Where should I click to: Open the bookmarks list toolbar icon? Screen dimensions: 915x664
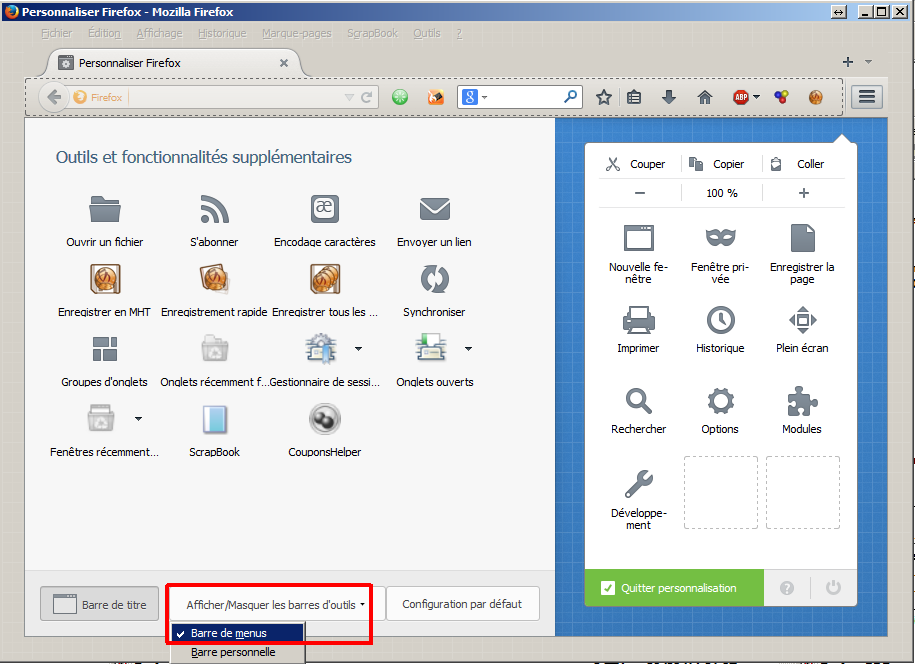634,97
